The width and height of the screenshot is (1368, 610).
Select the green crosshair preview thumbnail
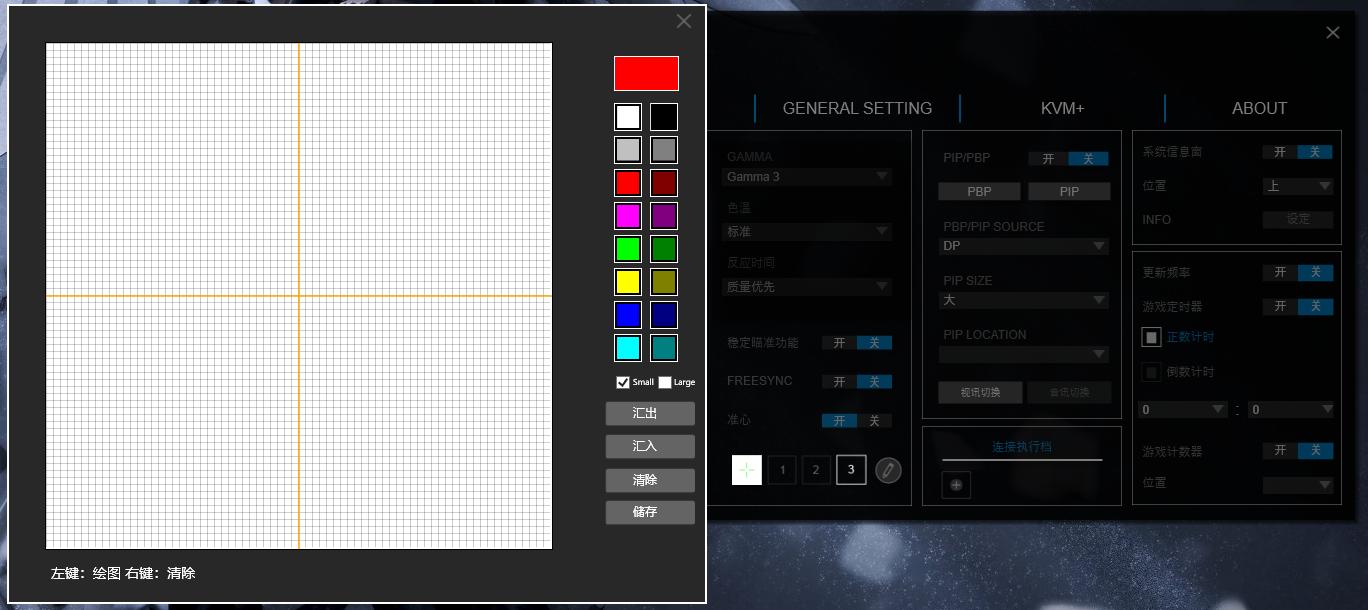pos(747,470)
